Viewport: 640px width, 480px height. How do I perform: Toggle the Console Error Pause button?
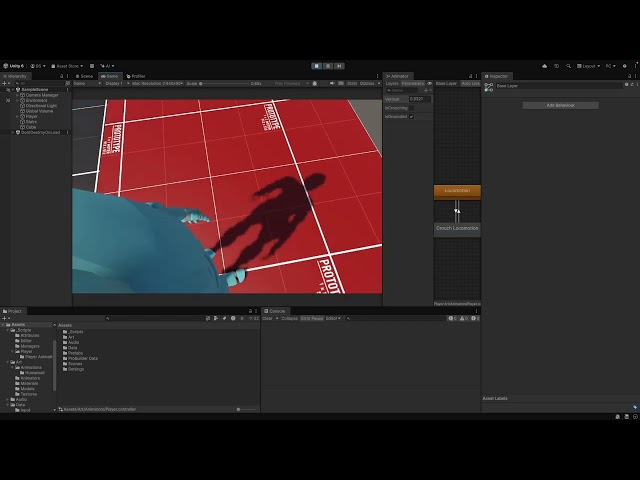point(312,318)
